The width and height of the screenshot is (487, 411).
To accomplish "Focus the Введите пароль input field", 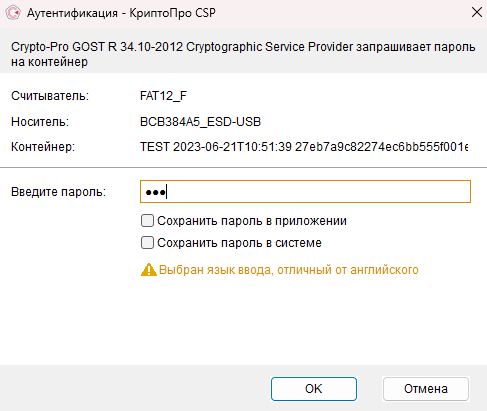I will tap(305, 192).
